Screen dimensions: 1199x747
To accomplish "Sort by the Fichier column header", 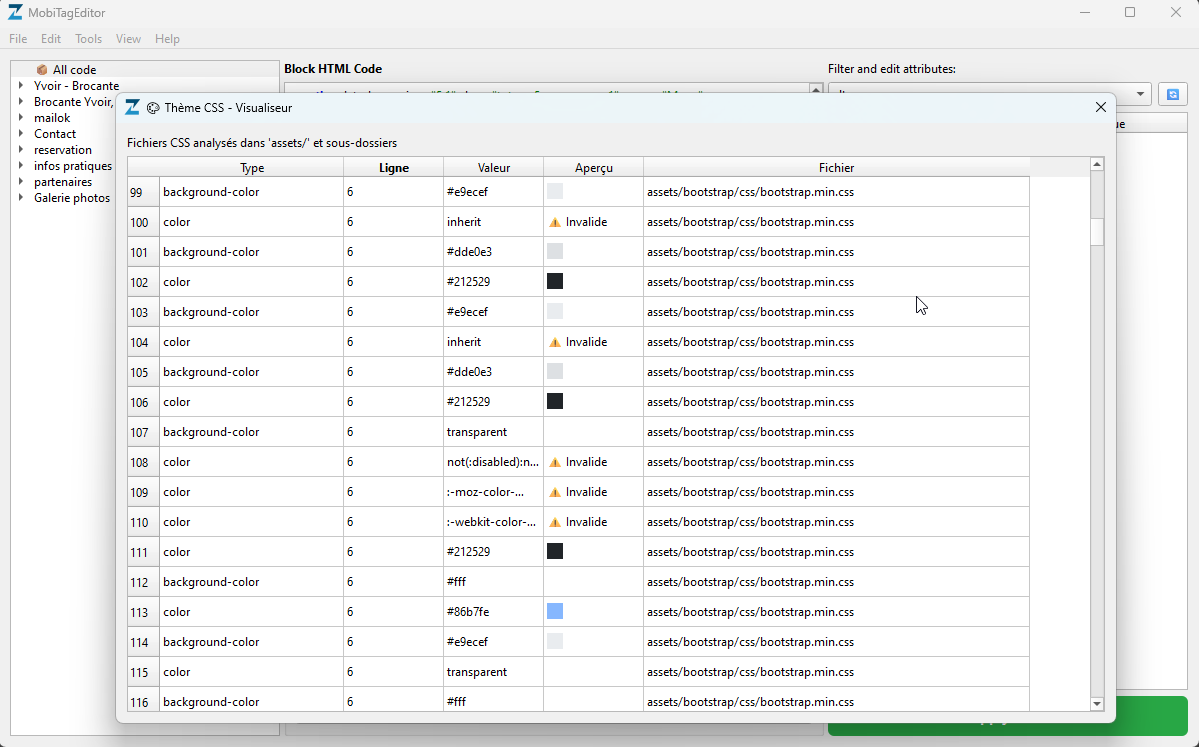I will click(x=836, y=167).
